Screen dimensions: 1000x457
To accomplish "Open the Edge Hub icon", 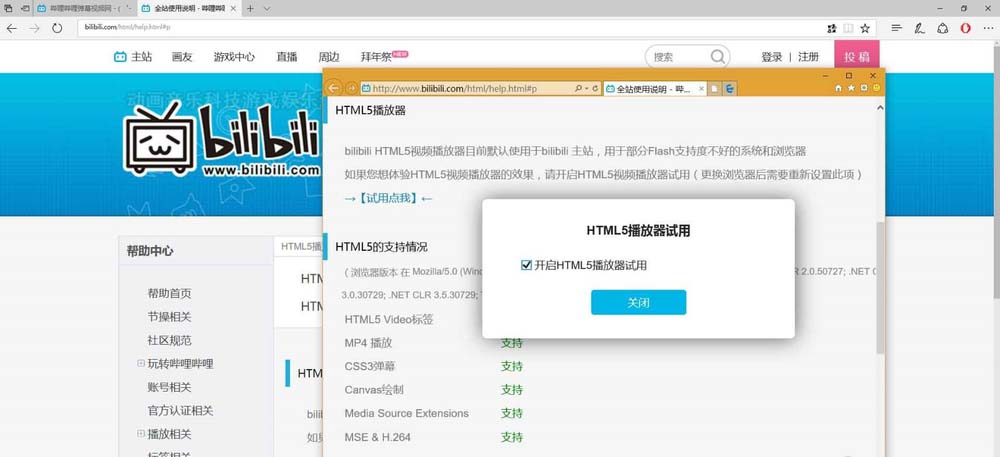I will tap(897, 28).
